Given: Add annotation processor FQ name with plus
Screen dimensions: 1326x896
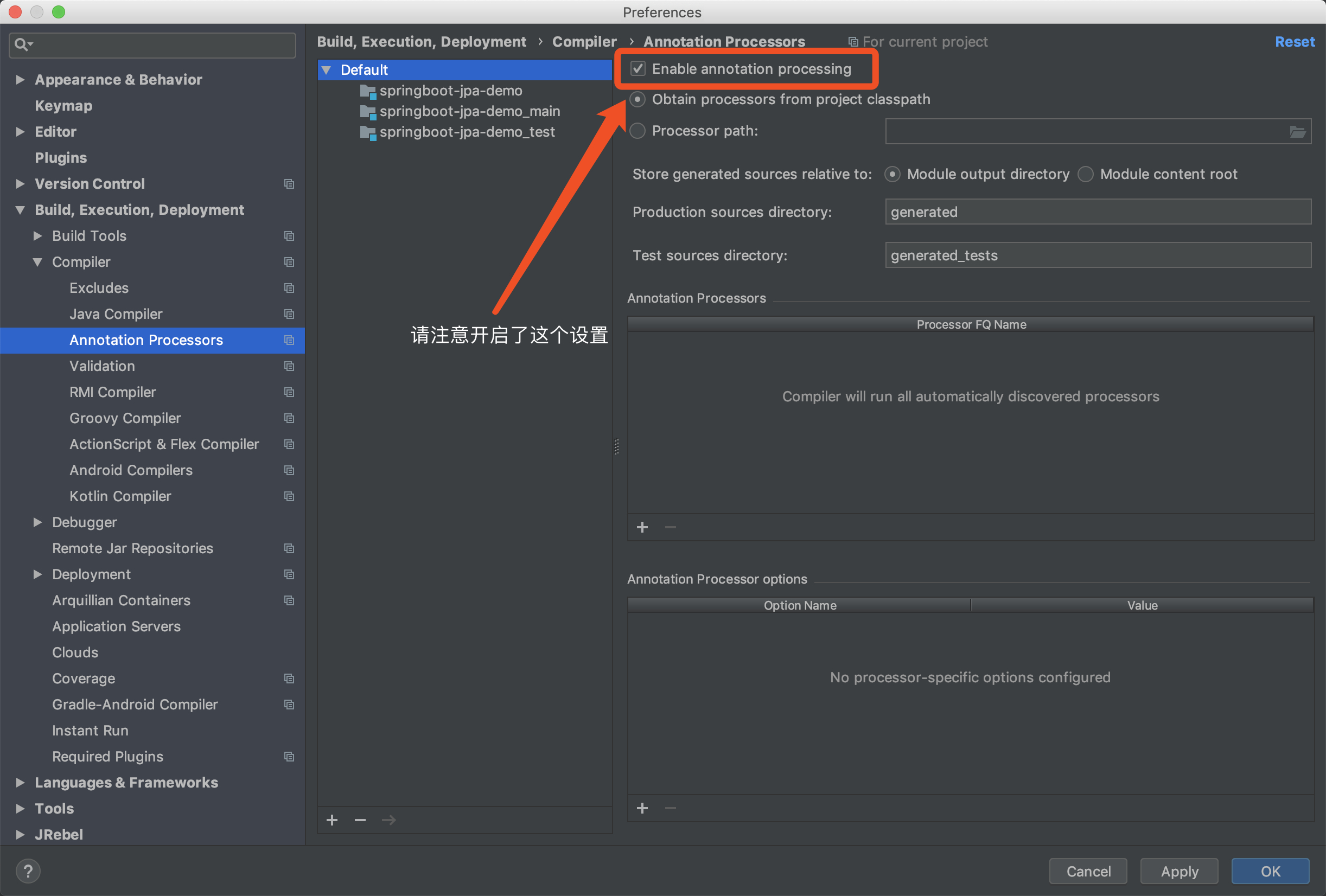Looking at the screenshot, I should pos(642,527).
